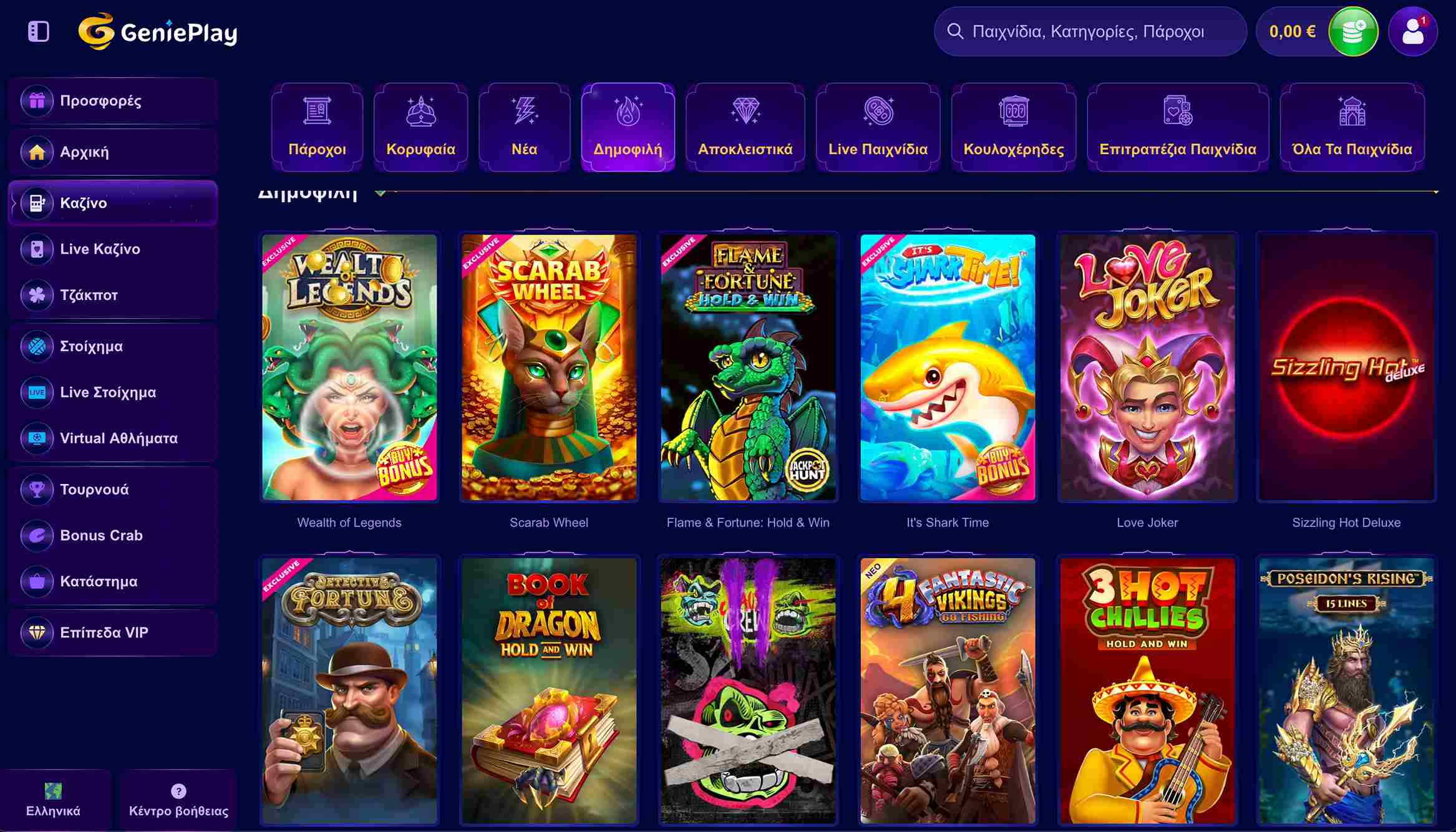1456x832 pixels.
Task: Click the games search input field
Action: point(1090,32)
